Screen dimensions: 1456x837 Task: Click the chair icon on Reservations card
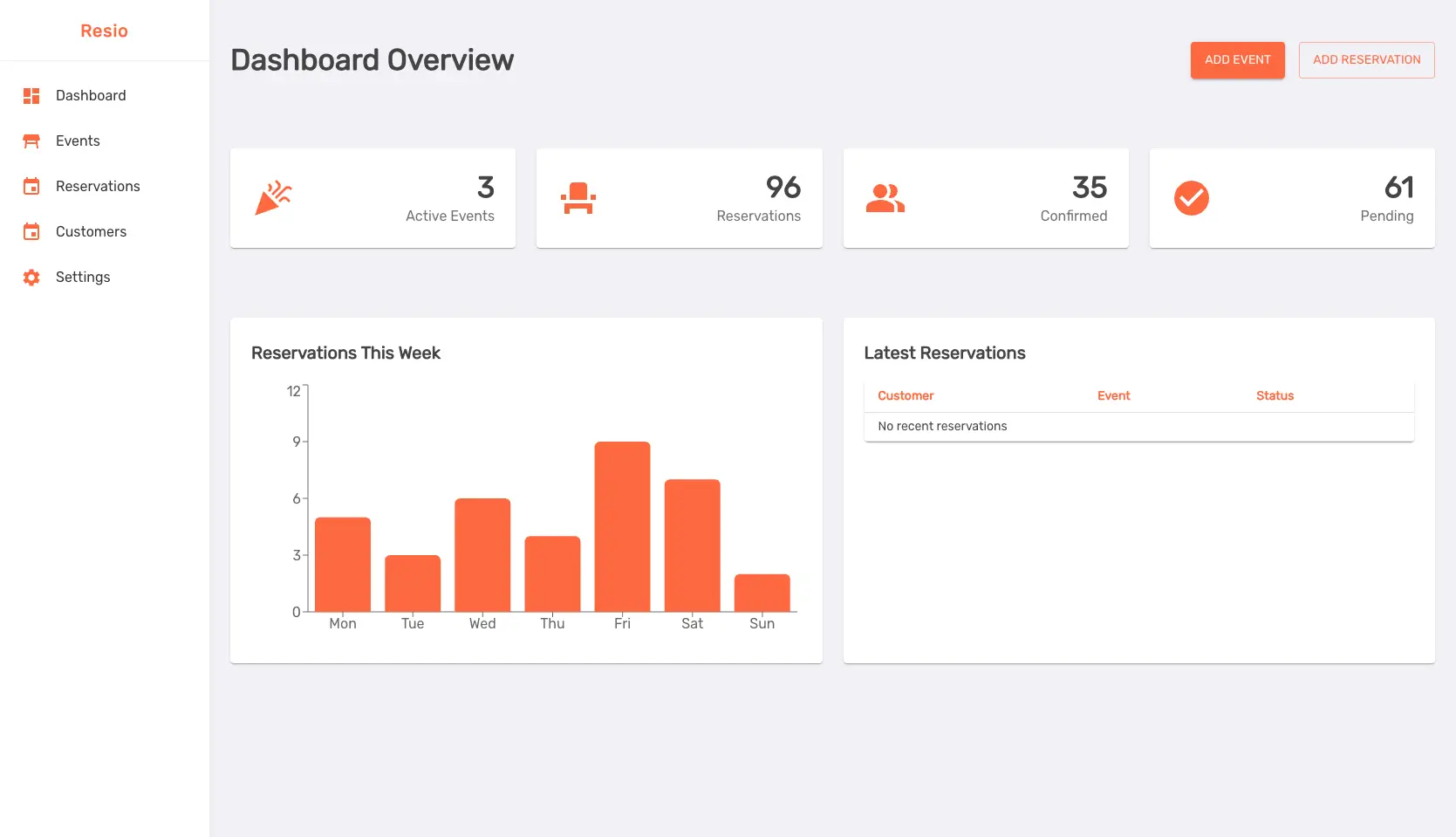[x=578, y=198]
